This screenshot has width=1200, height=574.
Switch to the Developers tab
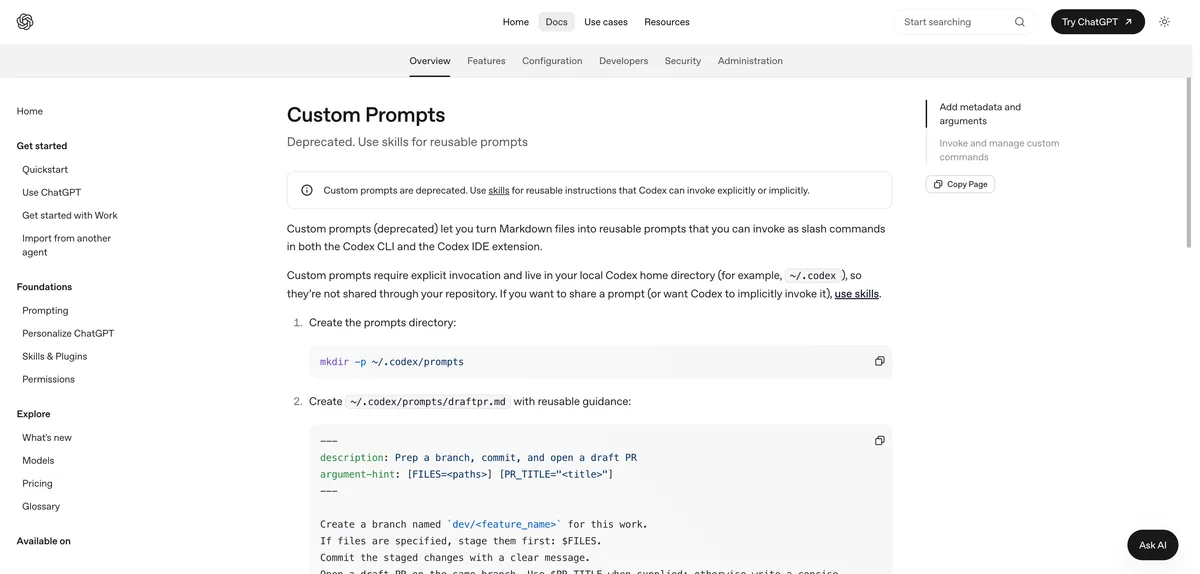624,61
